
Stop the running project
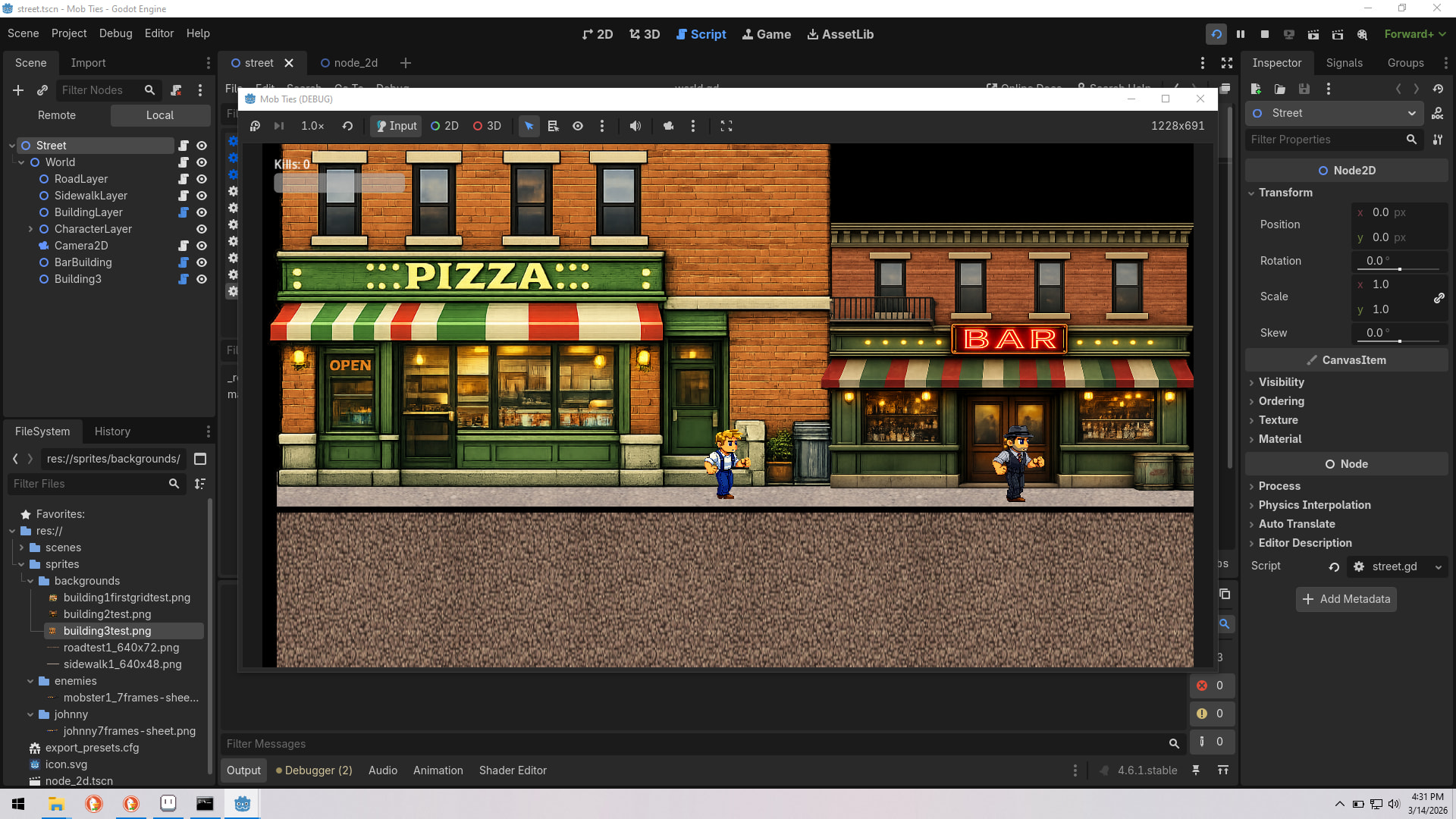[x=1265, y=34]
